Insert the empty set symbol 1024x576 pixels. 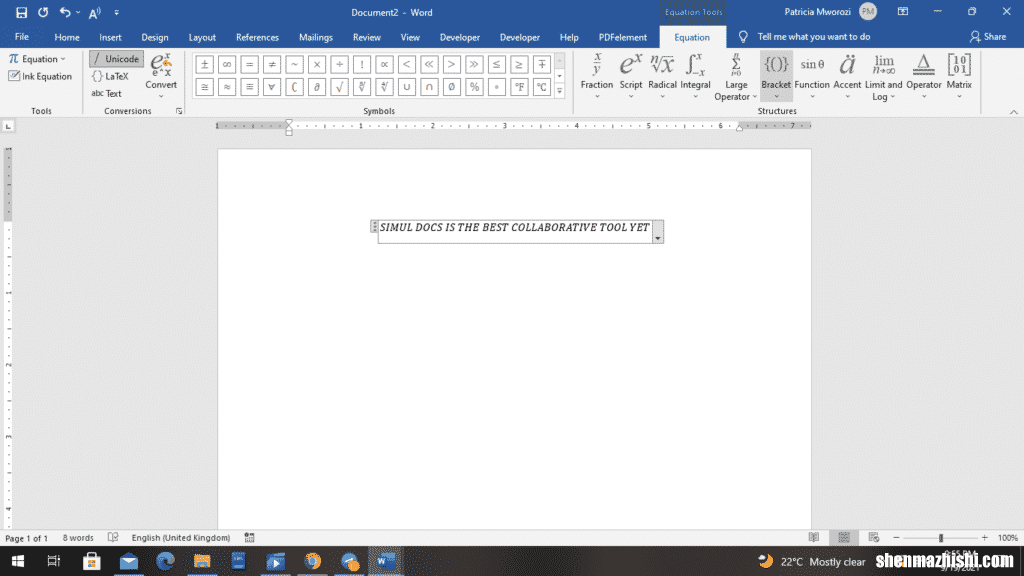(452, 87)
